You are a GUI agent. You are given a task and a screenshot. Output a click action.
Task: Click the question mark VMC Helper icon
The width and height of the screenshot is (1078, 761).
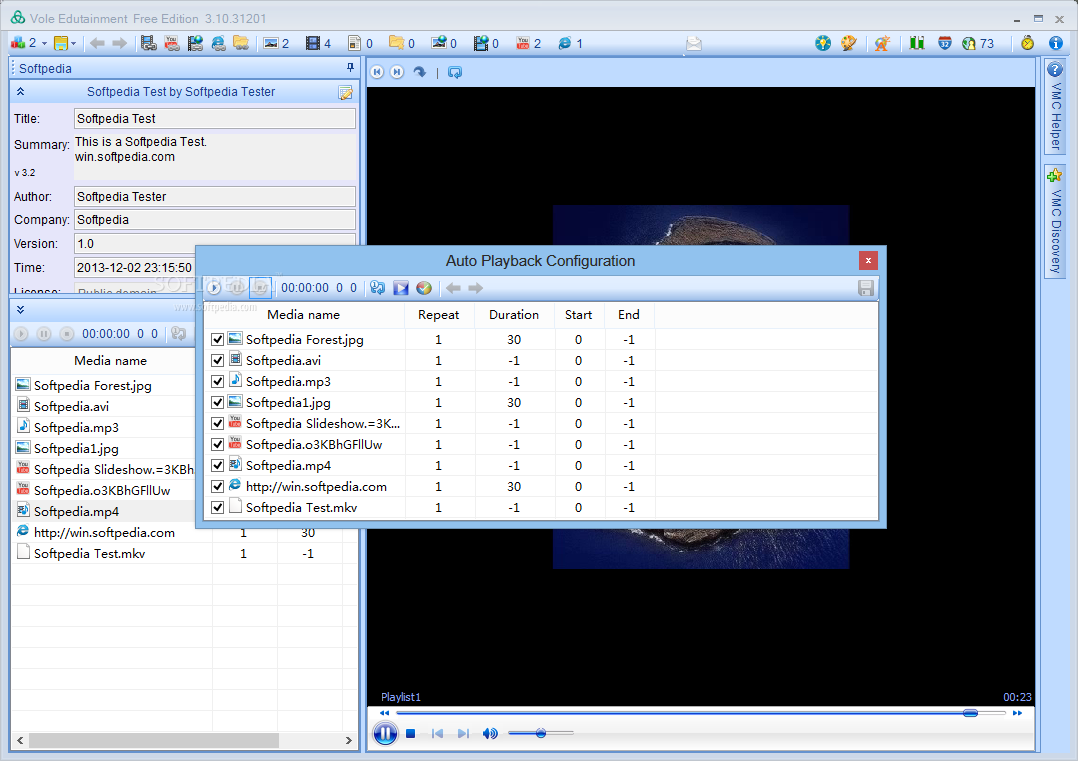pyautogui.click(x=1055, y=69)
